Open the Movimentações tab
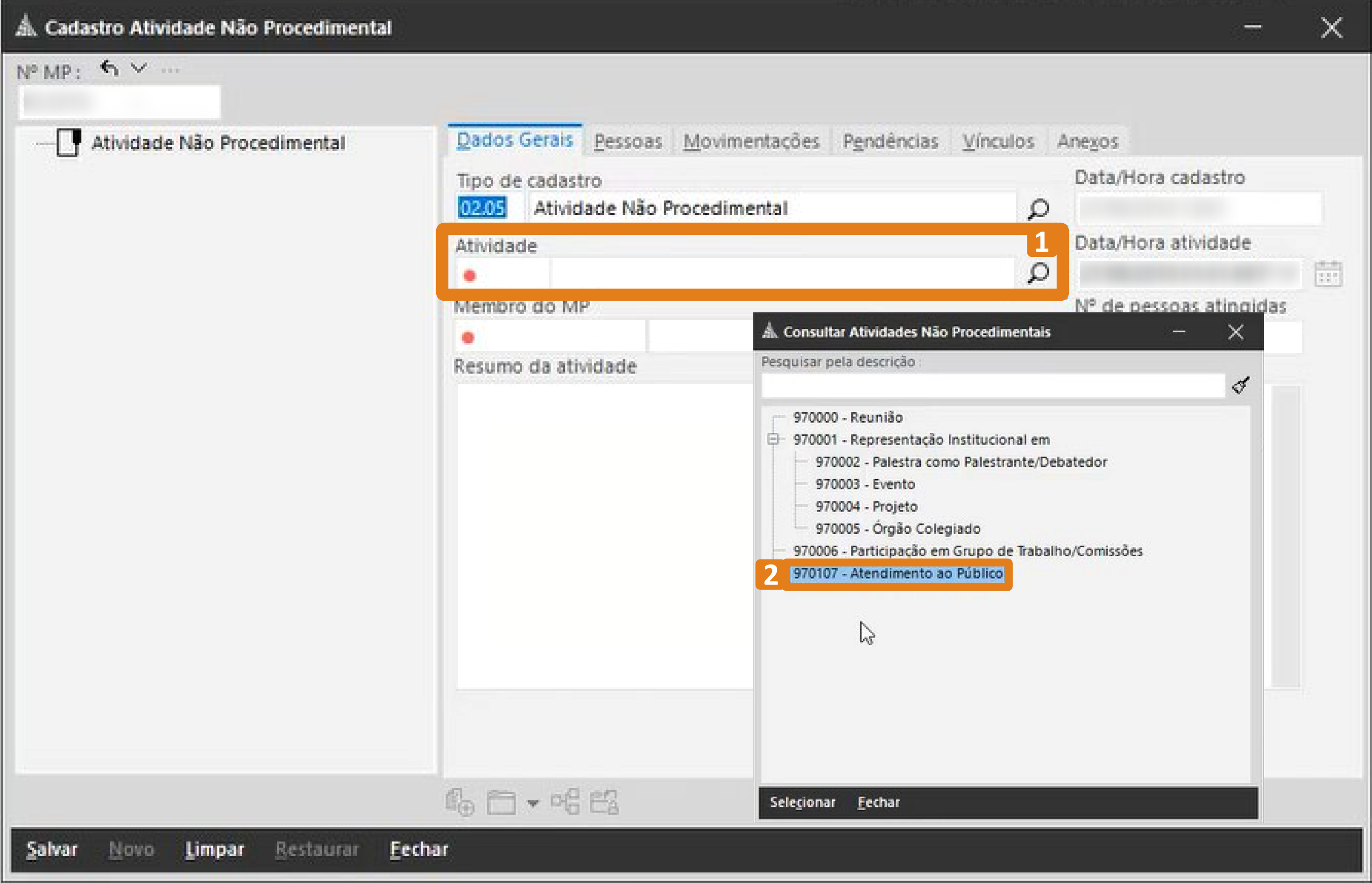 pyautogui.click(x=751, y=141)
